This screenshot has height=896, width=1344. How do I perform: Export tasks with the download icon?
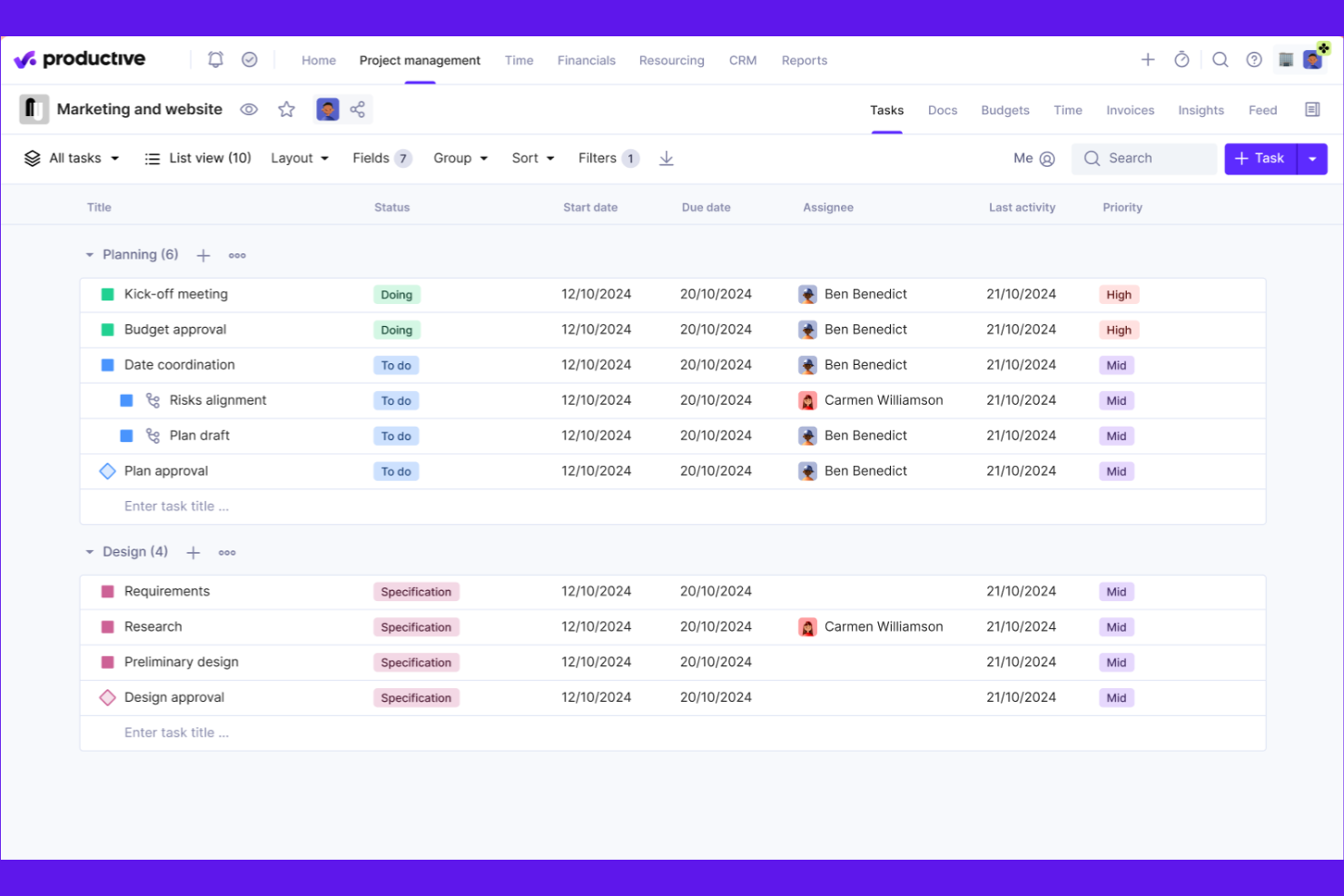click(x=666, y=158)
